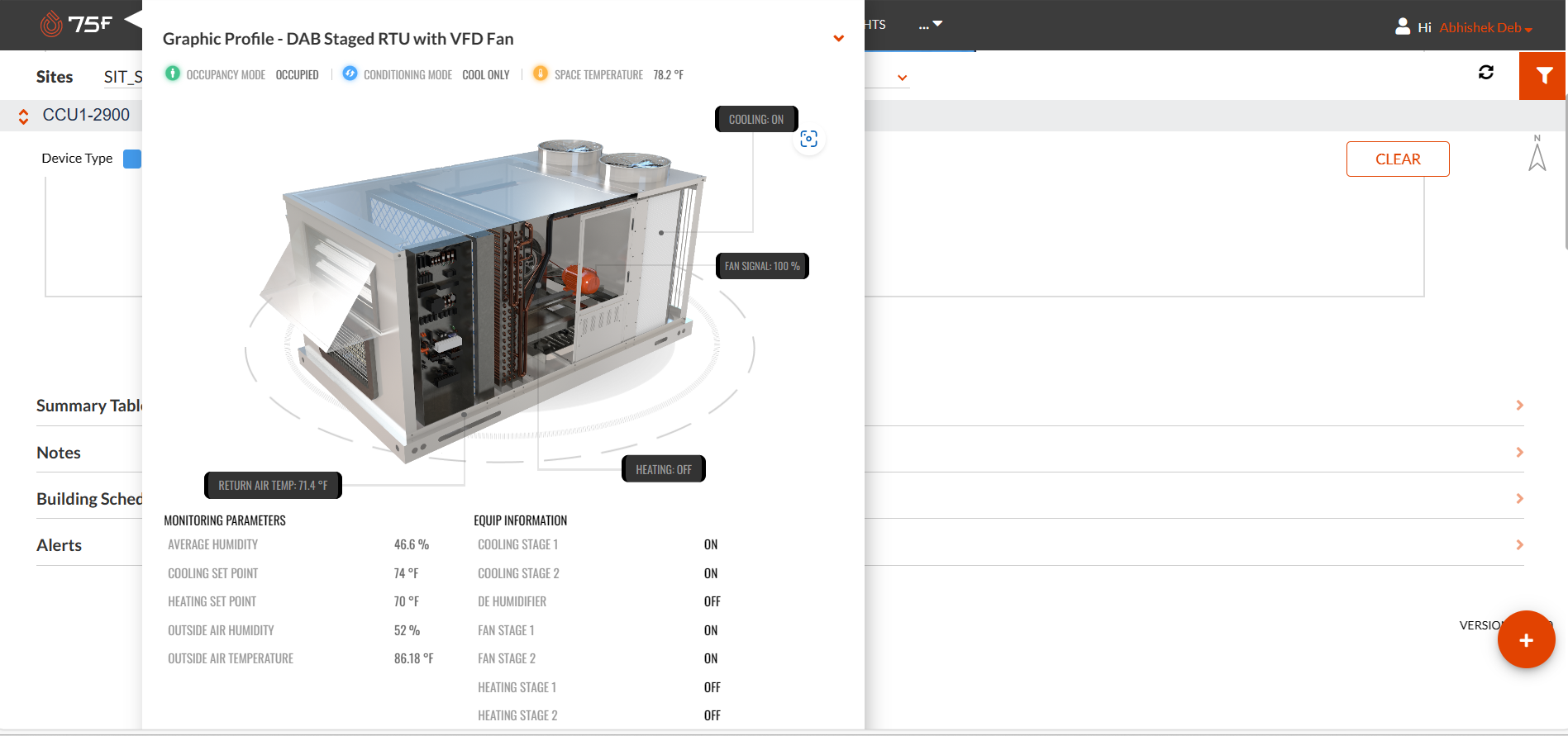
Task: Click the user profile icon
Action: pos(1403,26)
